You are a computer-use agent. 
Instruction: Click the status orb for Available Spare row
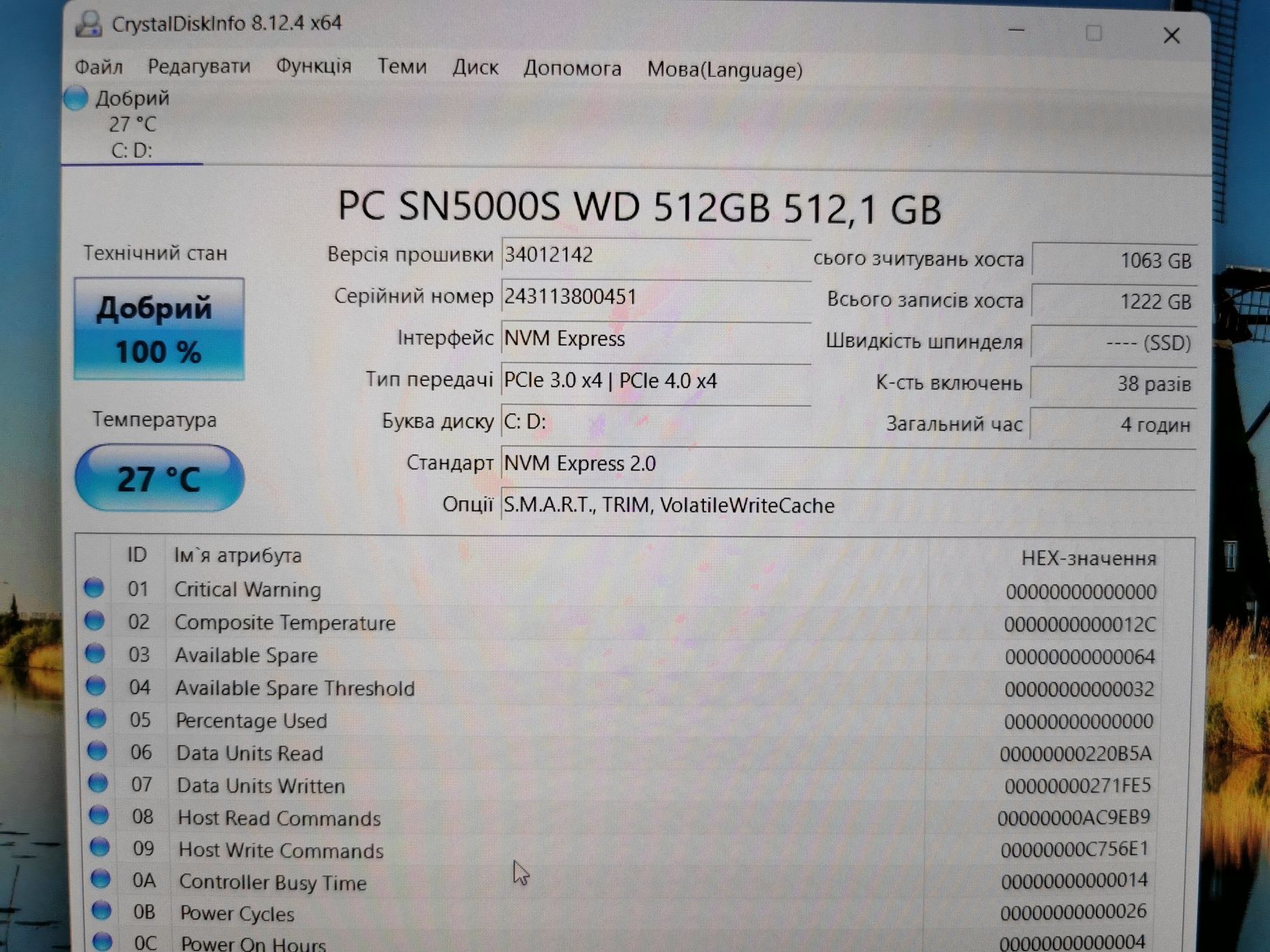[x=95, y=653]
